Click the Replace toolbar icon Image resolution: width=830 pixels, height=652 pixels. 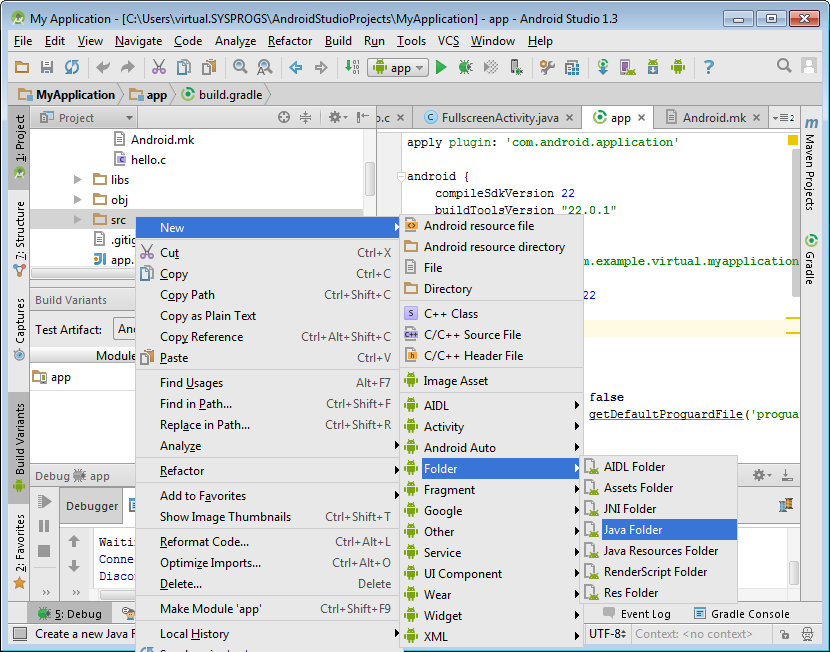(x=264, y=67)
